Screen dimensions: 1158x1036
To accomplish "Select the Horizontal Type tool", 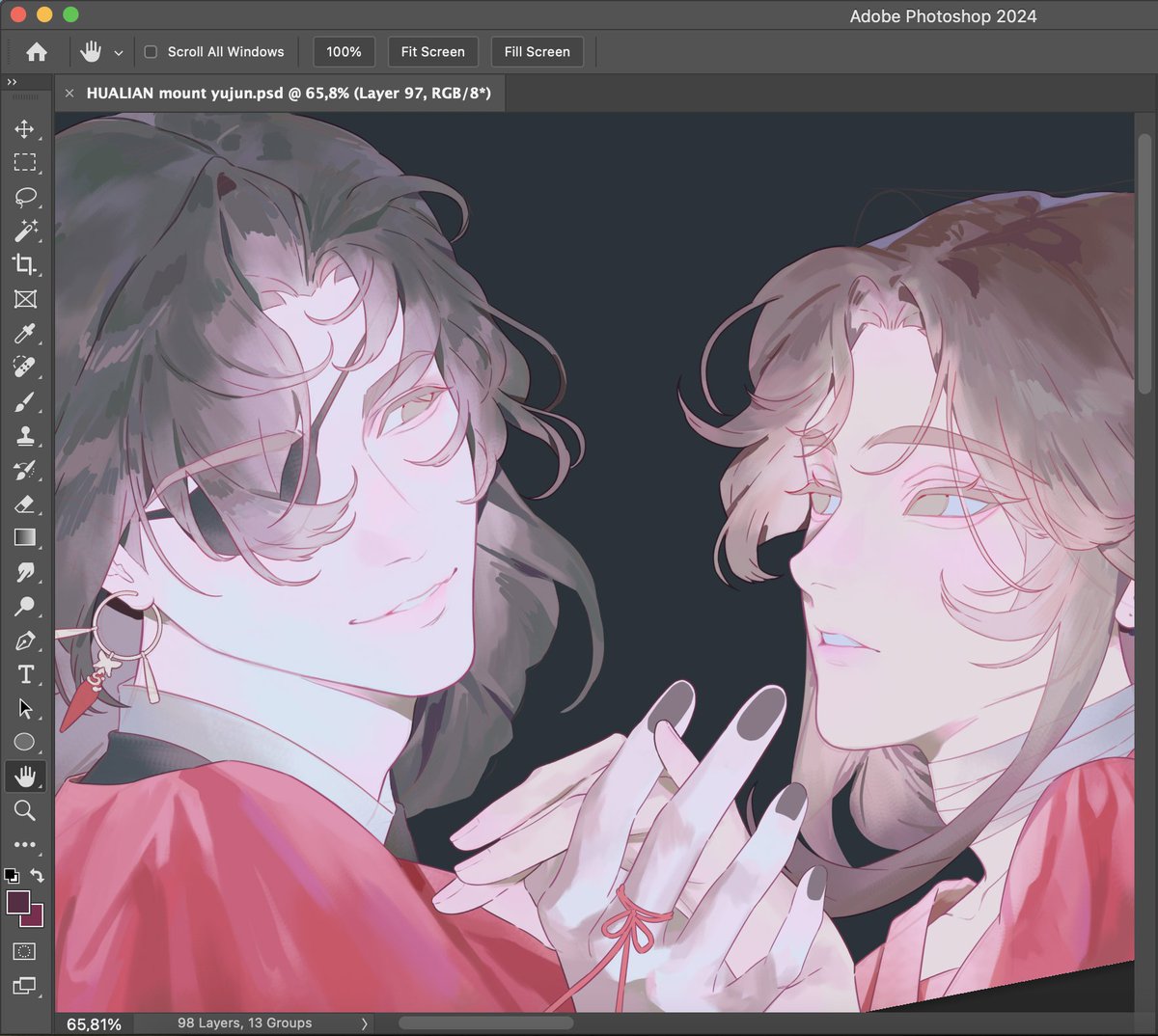I will click(25, 674).
